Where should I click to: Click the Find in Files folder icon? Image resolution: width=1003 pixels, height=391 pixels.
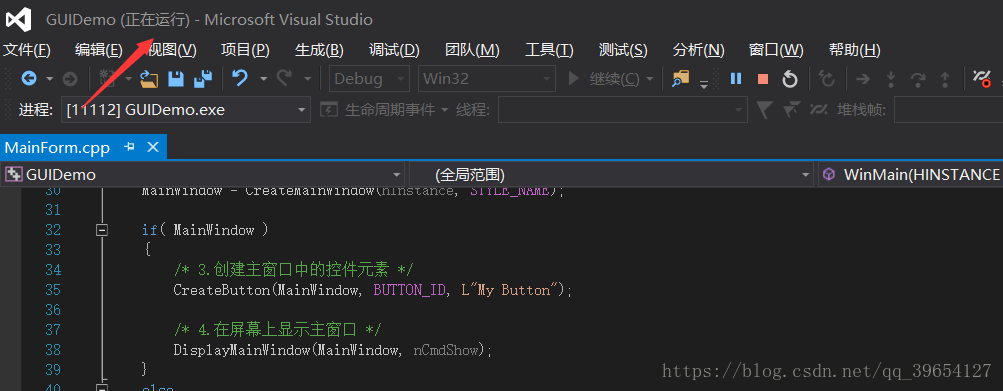point(681,79)
